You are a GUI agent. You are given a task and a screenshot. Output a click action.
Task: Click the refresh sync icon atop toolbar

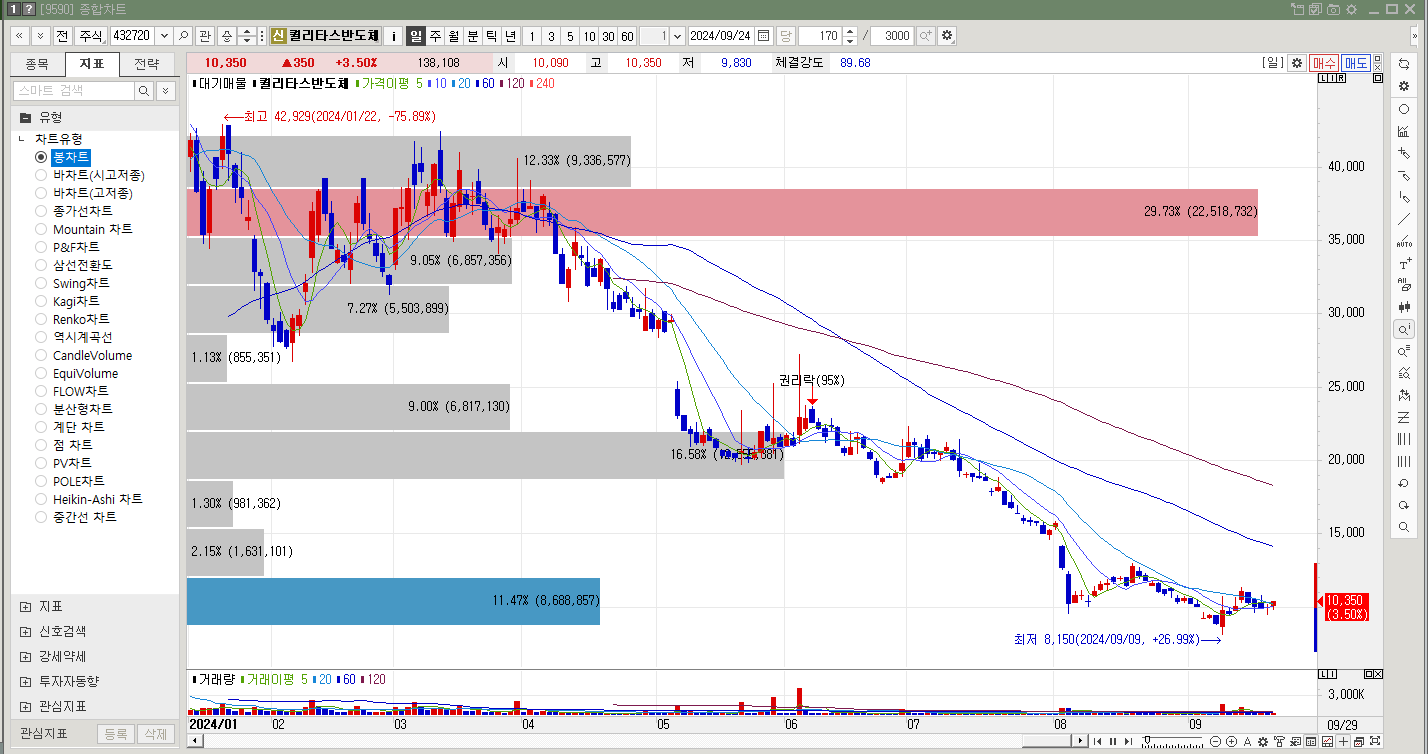point(1404,63)
